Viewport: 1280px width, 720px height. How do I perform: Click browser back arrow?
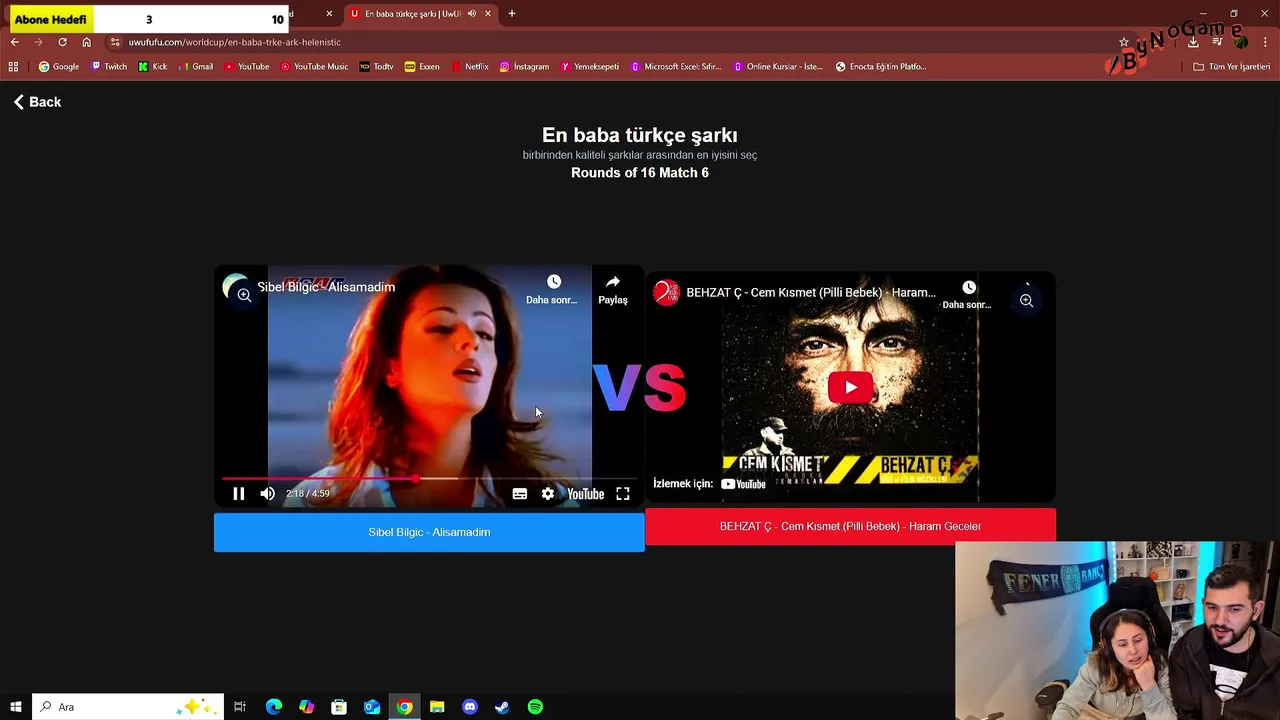(x=14, y=42)
